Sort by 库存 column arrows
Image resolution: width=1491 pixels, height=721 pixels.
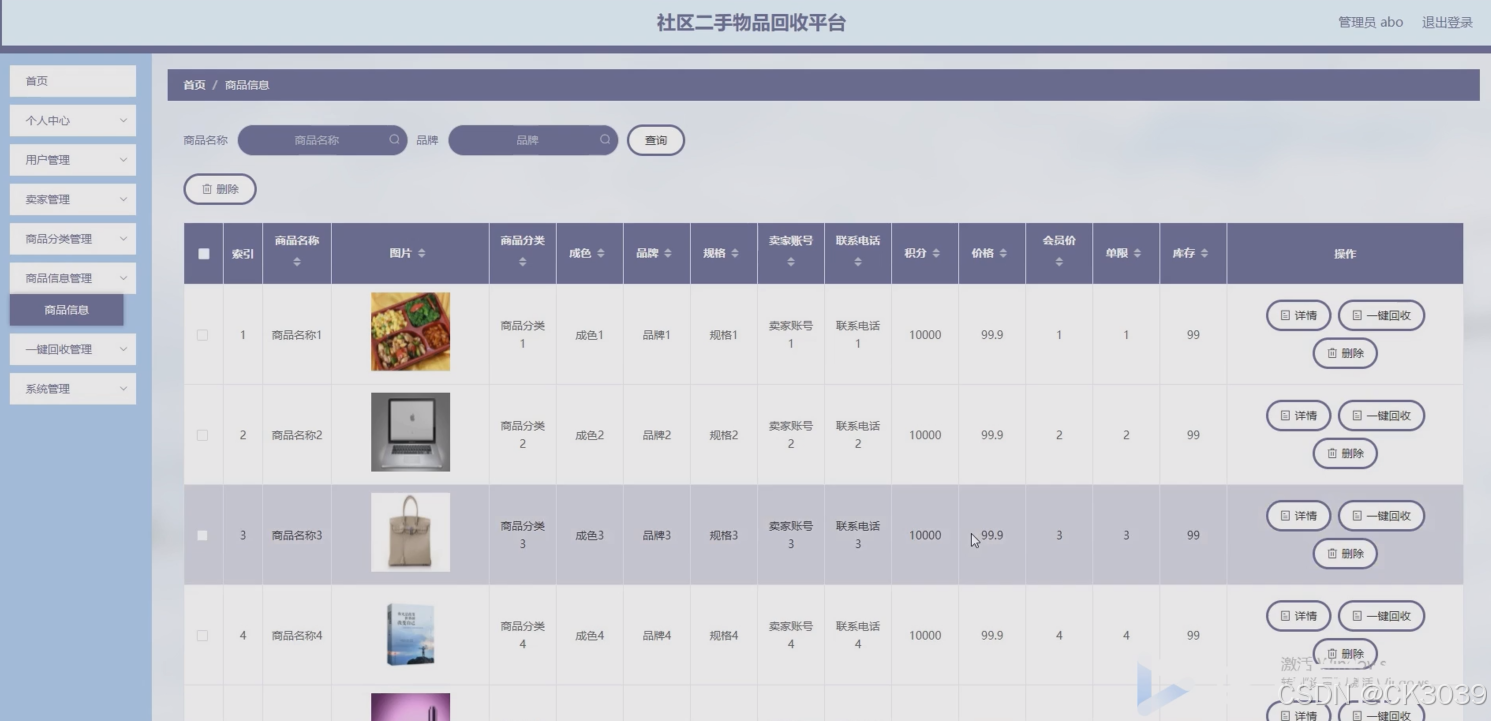click(x=1204, y=254)
